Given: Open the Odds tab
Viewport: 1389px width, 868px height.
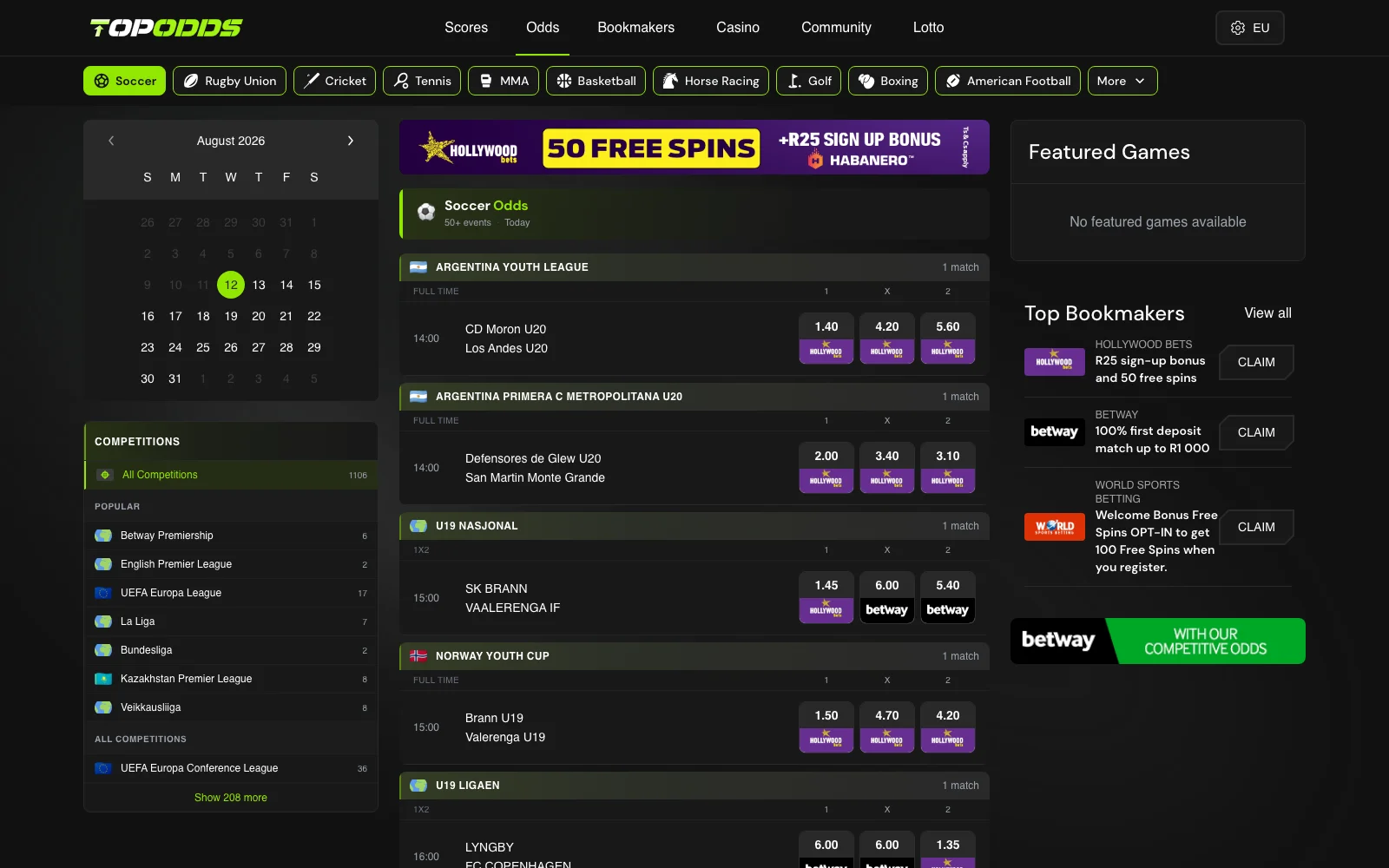Looking at the screenshot, I should click(543, 28).
